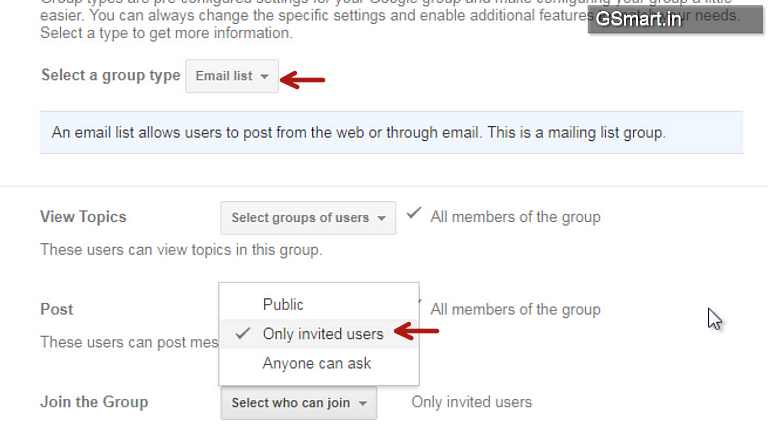Click Only invited users text beside join dropdown
The width and height of the screenshot is (768, 432).
[x=472, y=402]
